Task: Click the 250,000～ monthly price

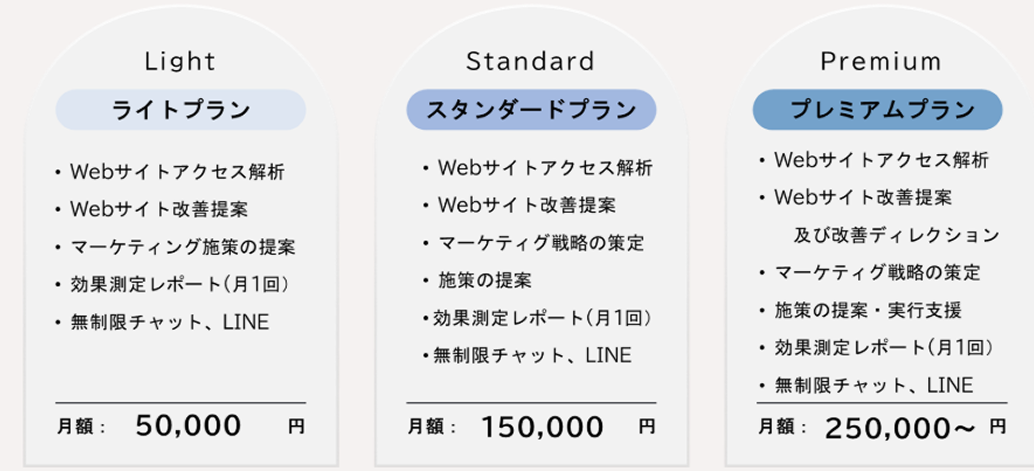Action: click(x=900, y=428)
